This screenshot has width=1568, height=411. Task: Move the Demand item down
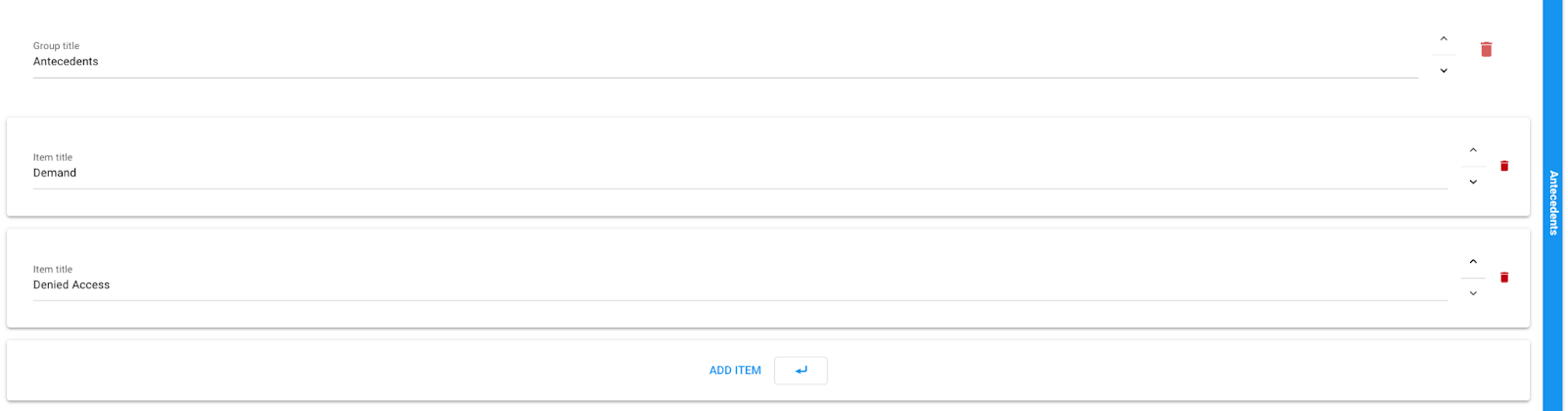[x=1473, y=182]
